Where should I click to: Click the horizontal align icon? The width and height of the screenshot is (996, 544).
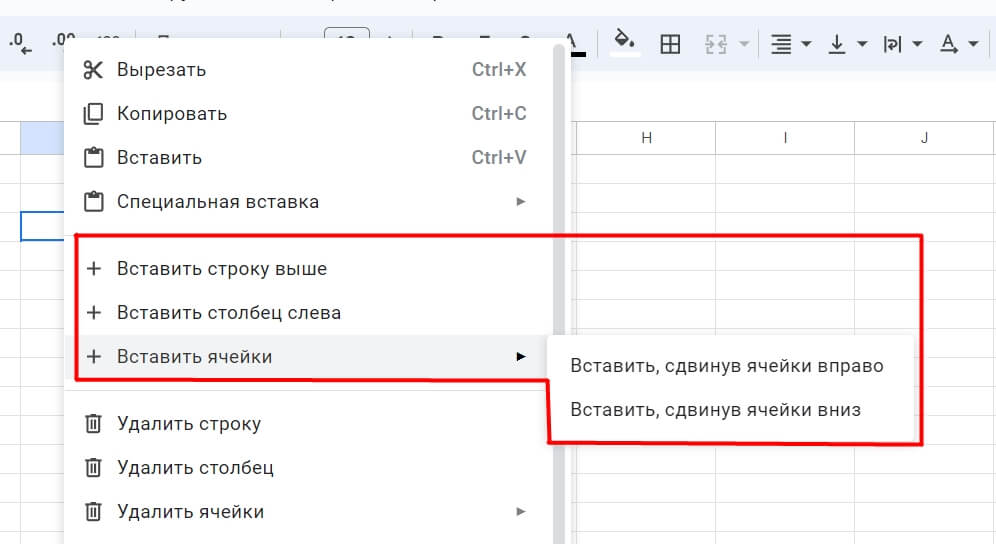coord(781,44)
